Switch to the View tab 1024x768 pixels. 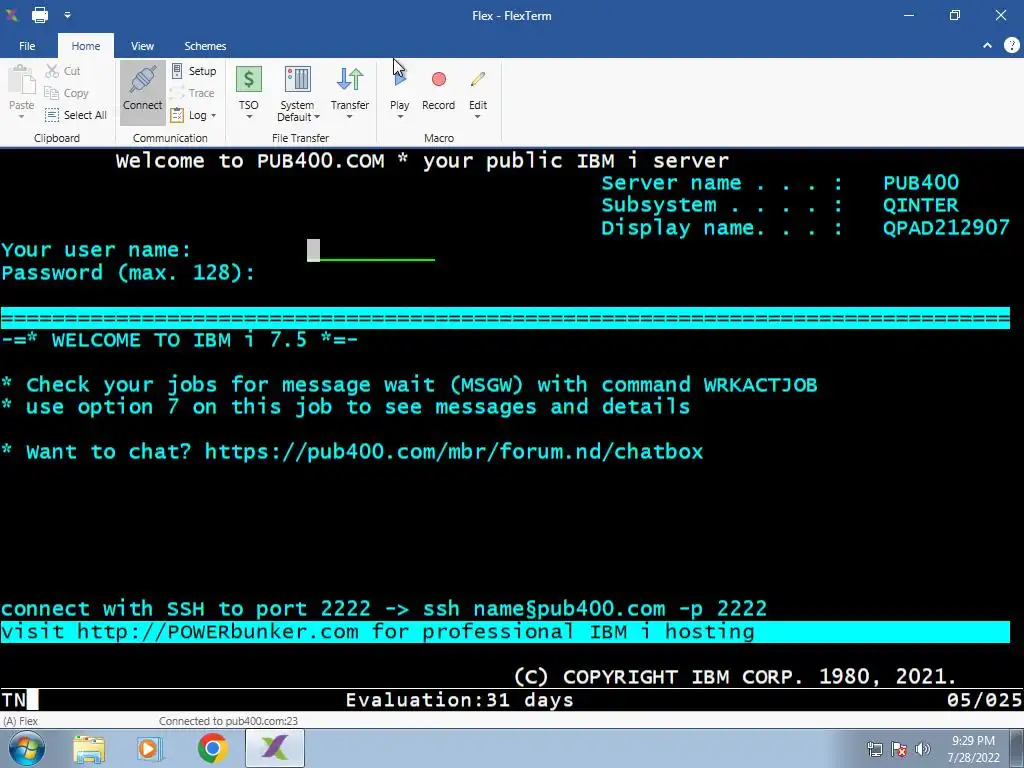pyautogui.click(x=142, y=46)
